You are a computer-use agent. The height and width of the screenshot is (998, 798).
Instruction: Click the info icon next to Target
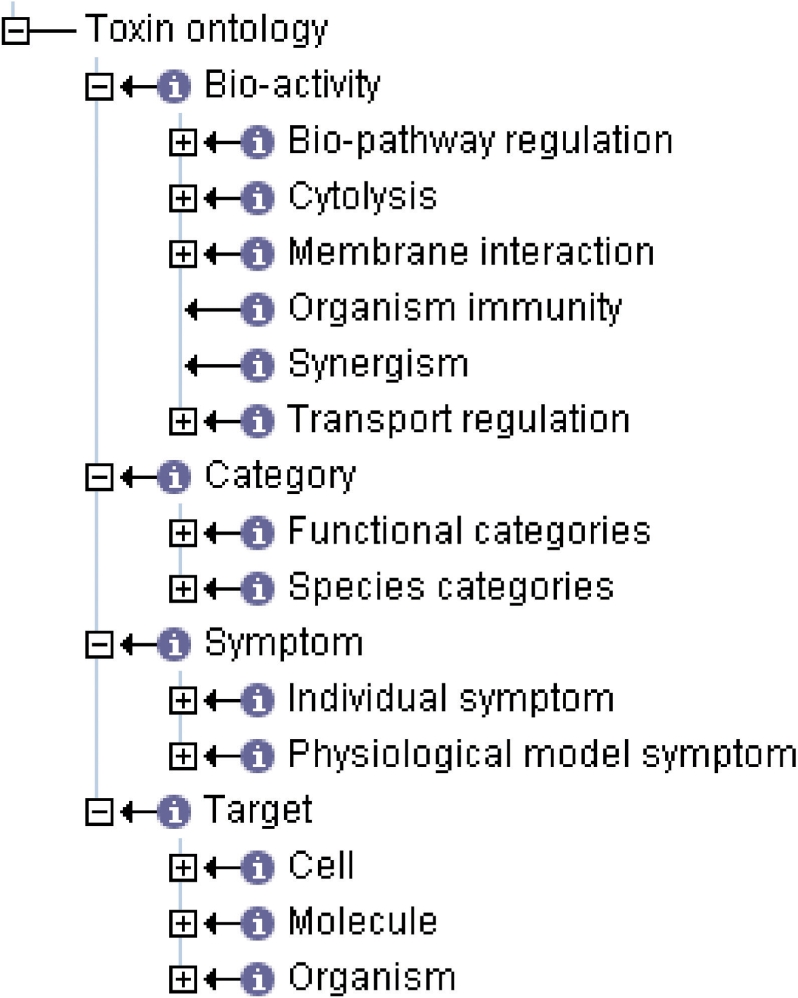(x=174, y=812)
